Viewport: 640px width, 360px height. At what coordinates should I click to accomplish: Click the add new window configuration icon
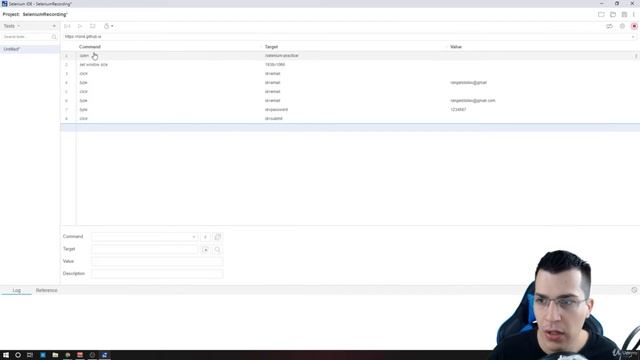point(218,237)
